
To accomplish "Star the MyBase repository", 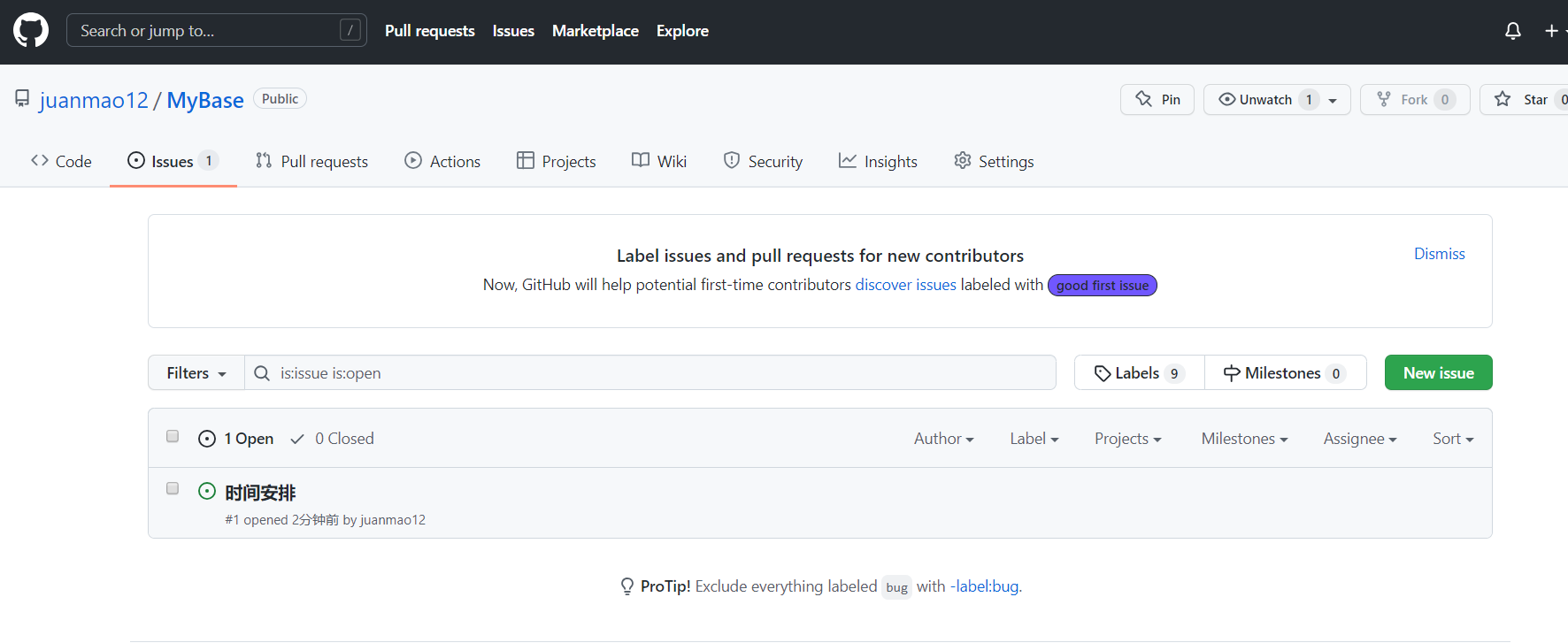I will point(1524,100).
